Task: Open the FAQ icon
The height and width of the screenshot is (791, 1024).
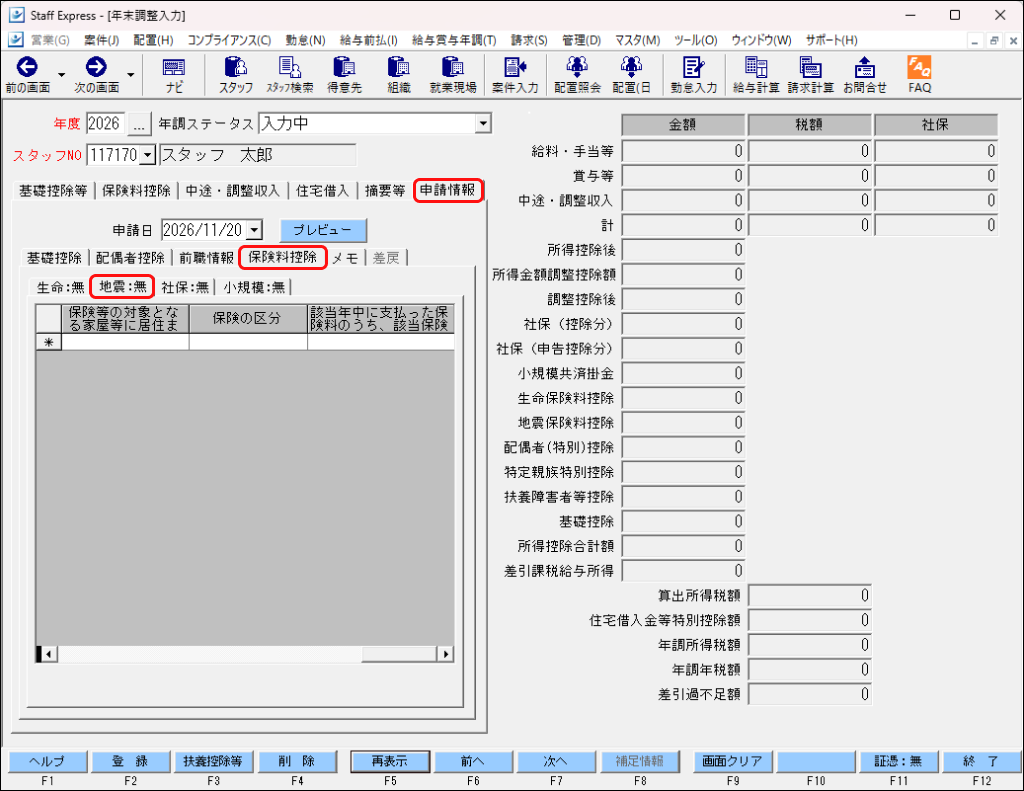Action: click(x=920, y=67)
